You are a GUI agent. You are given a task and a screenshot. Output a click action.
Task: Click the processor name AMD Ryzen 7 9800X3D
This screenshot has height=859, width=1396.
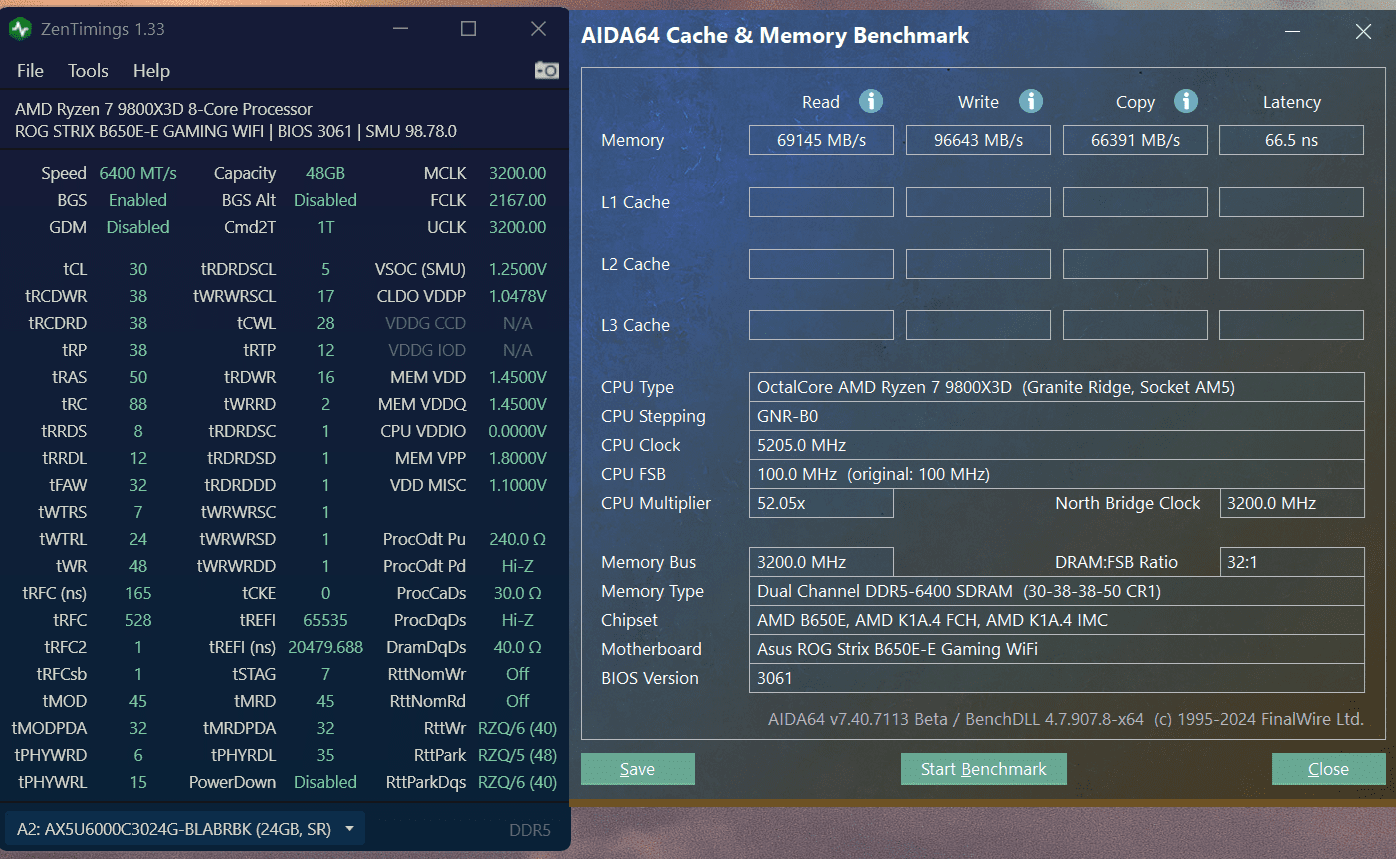(164, 109)
